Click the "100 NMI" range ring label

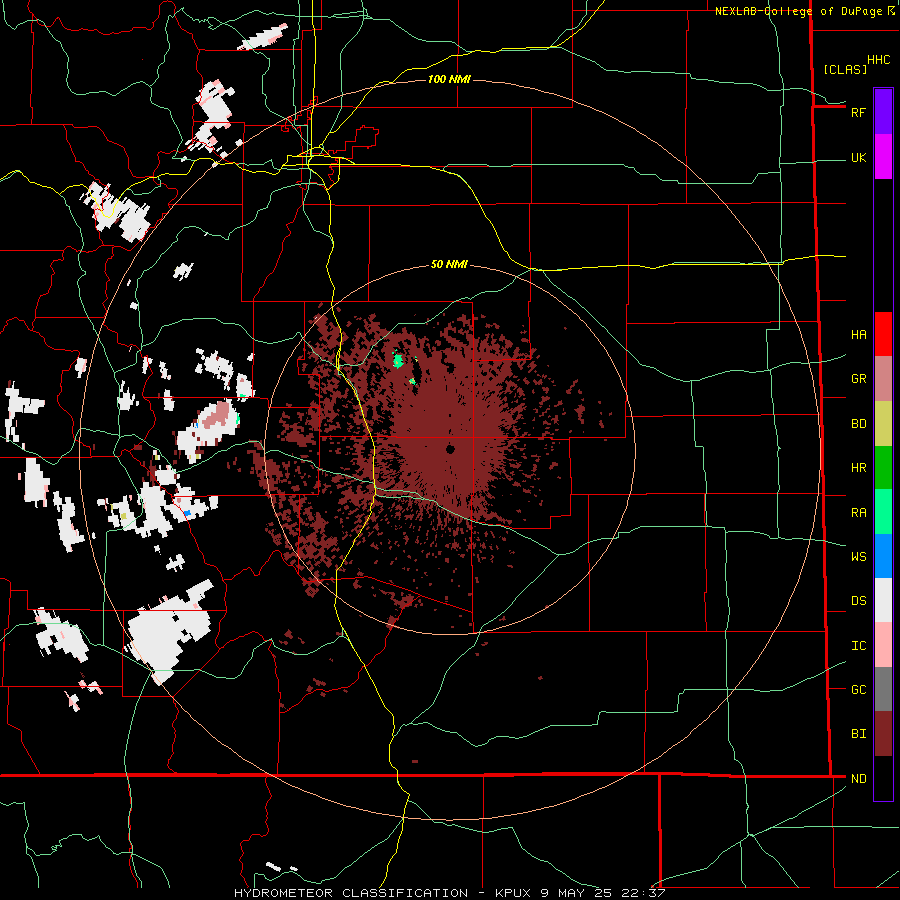coord(449,79)
